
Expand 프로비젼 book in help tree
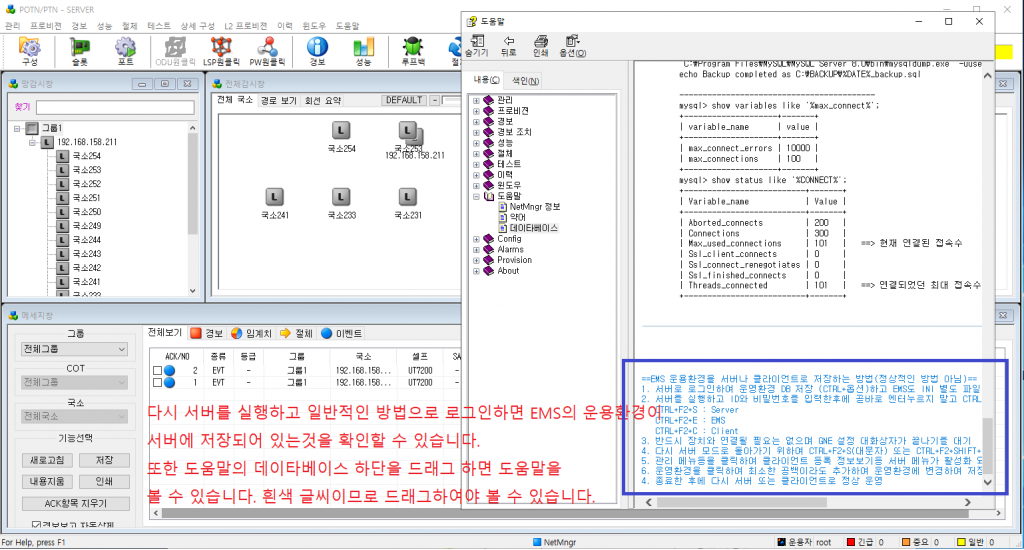pos(476,111)
